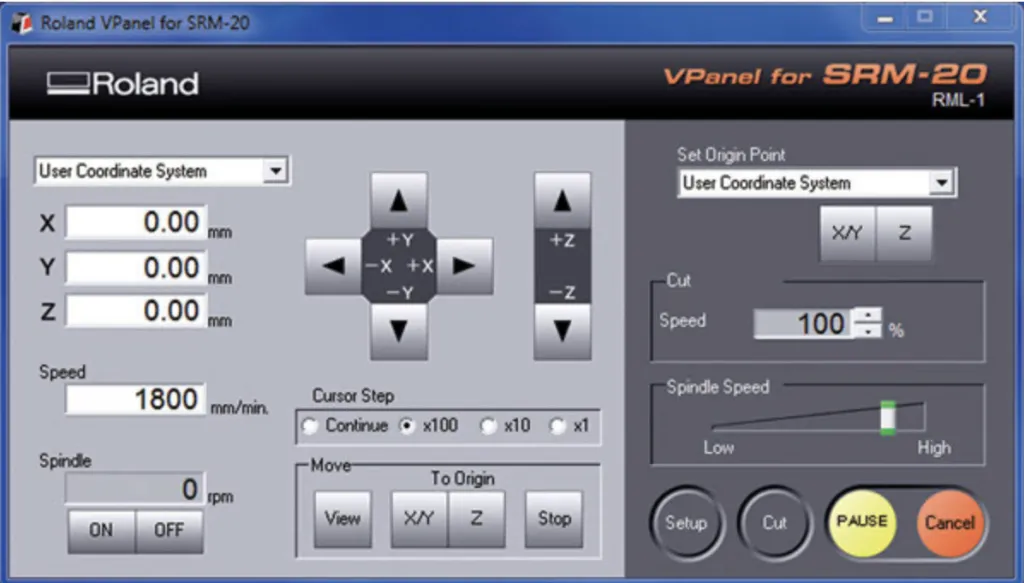
Task: Select the x1 cursor step option
Action: 558,426
